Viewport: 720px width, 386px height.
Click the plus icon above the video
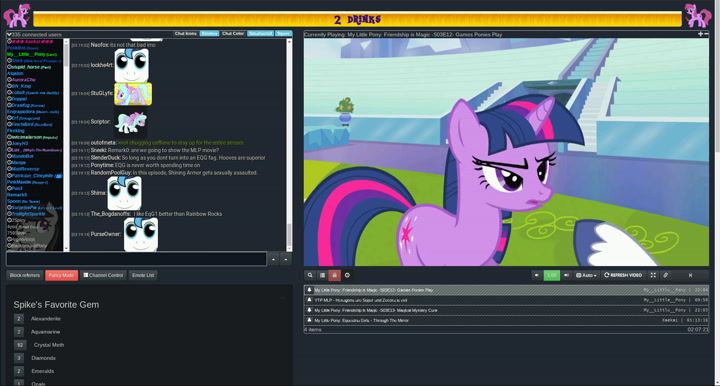[700, 34]
